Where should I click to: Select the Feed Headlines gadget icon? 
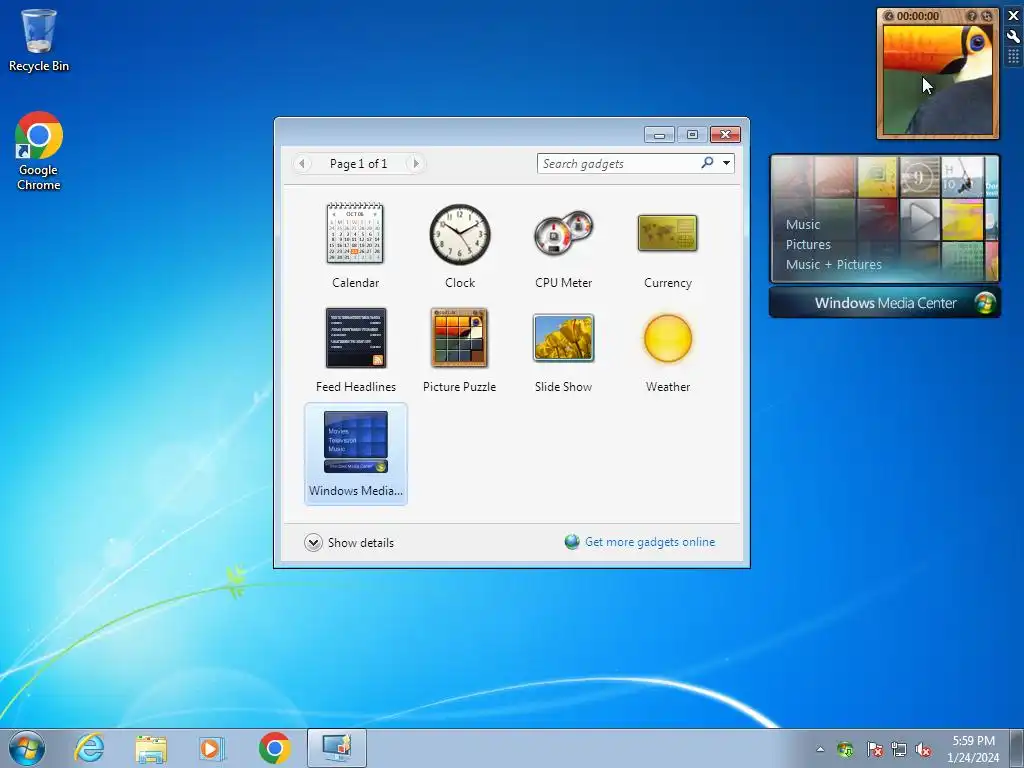point(356,338)
